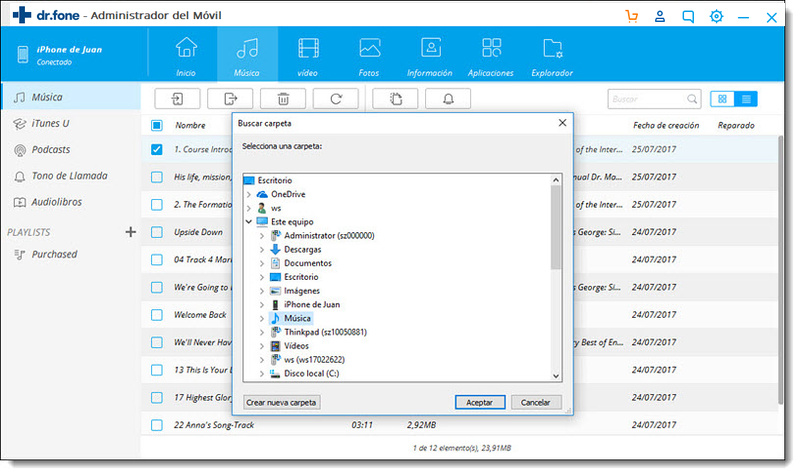Click the Reparado column header
800x475 pixels.
[736, 126]
